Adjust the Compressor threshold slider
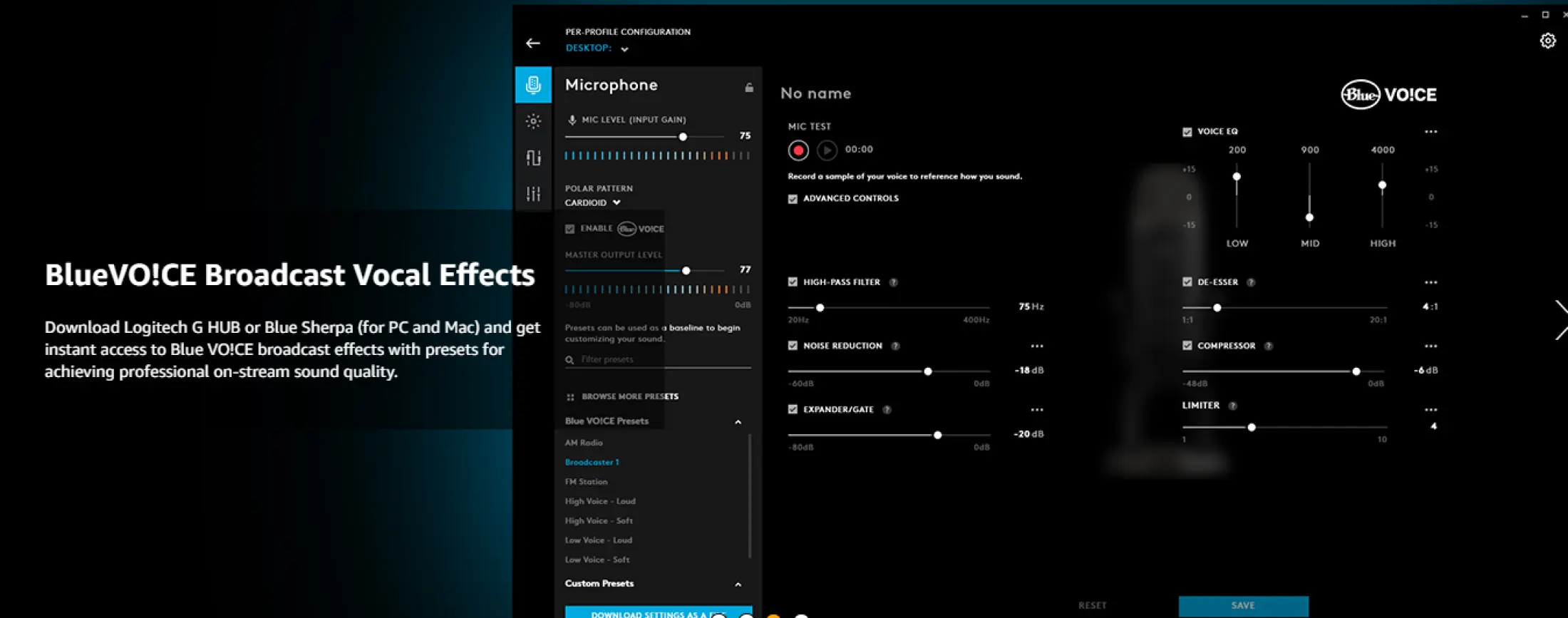The image size is (1568, 618). pos(1356,371)
